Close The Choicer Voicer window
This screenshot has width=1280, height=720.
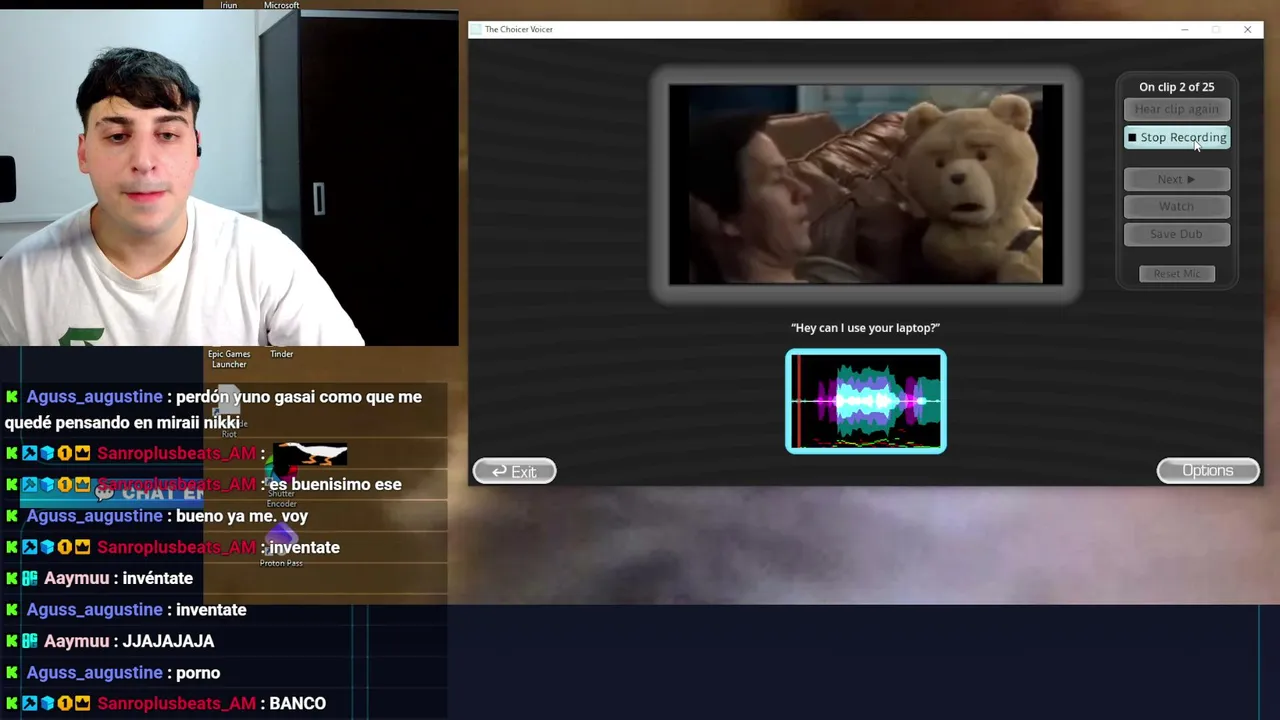(1247, 29)
